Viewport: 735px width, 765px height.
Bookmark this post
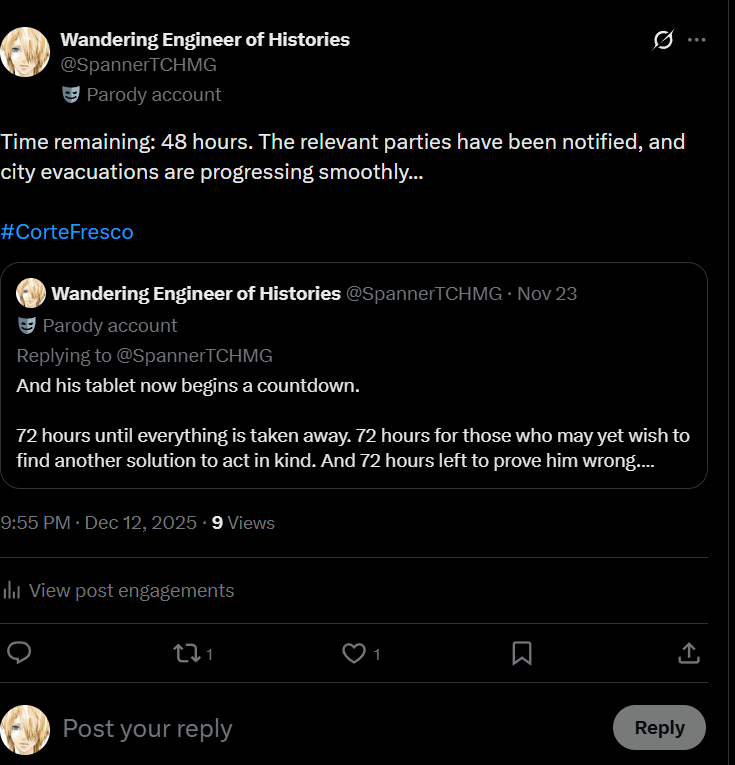[x=521, y=653]
